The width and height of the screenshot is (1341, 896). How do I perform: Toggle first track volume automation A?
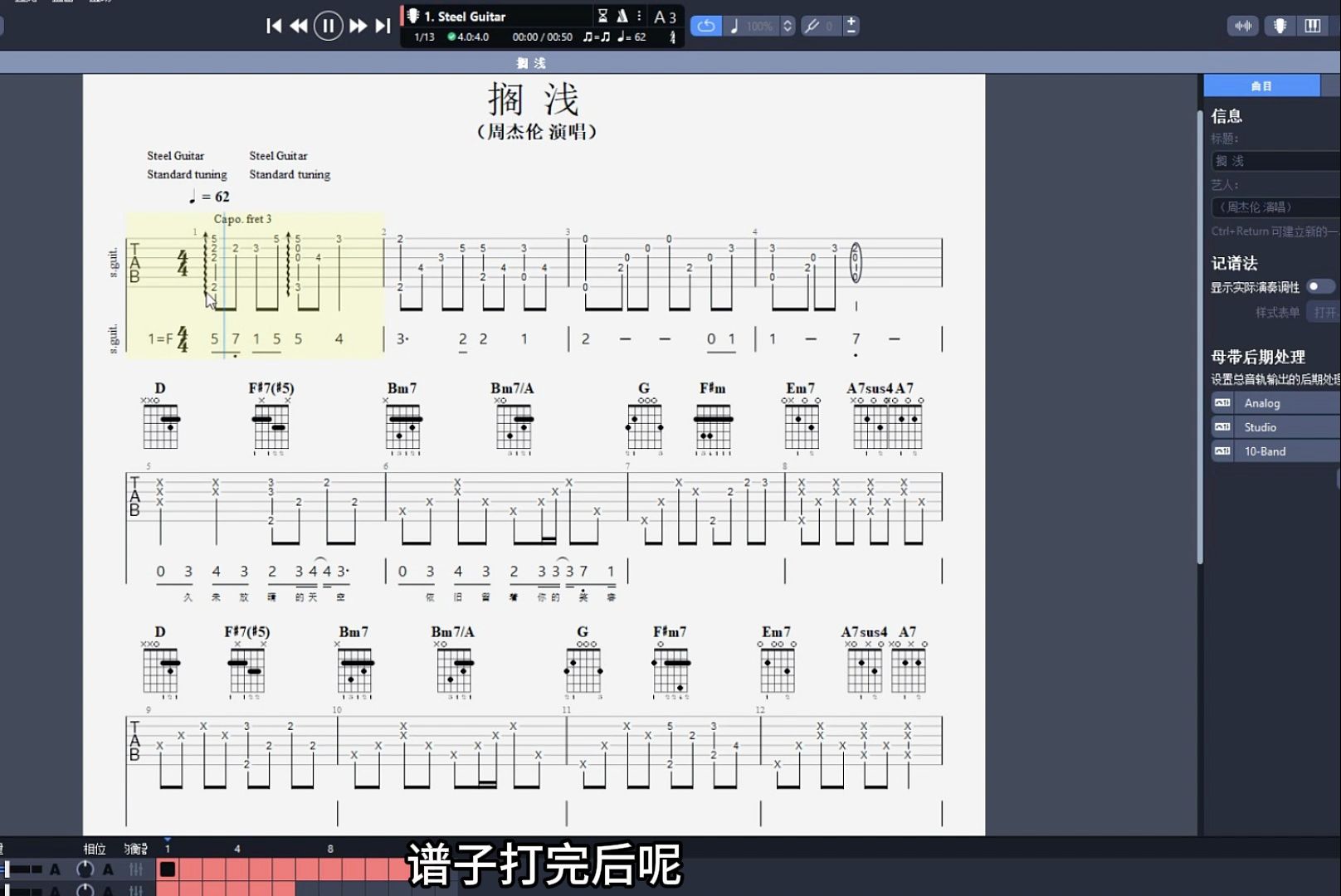(x=55, y=869)
